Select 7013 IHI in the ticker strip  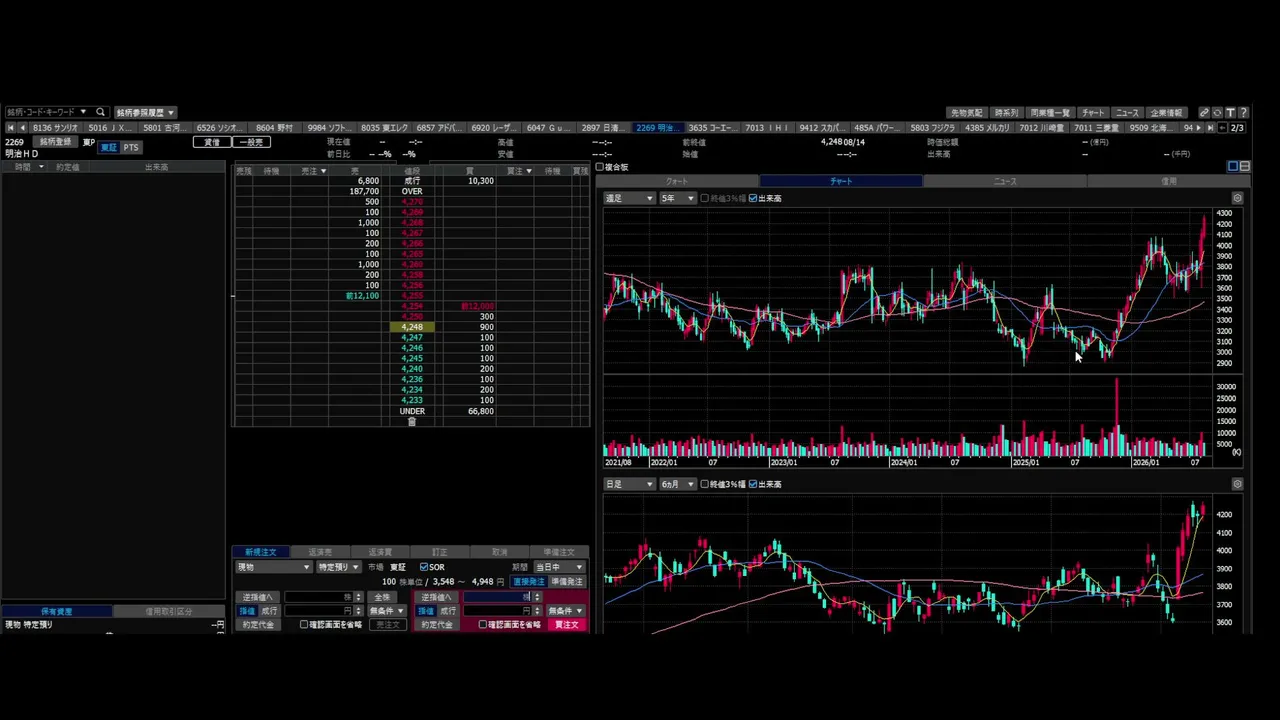[767, 128]
